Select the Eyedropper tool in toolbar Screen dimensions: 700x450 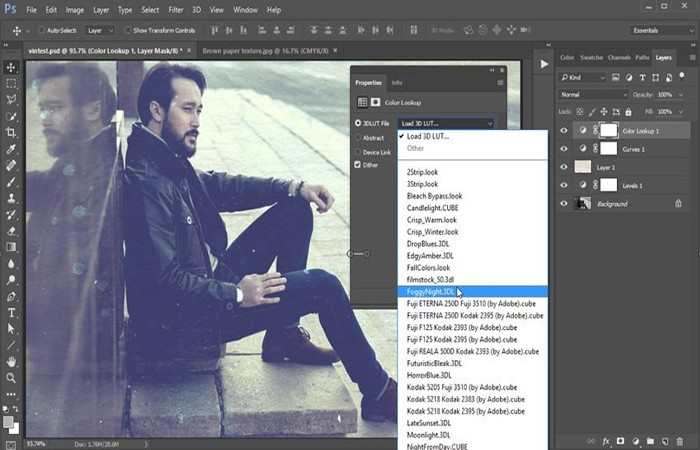[x=11, y=149]
